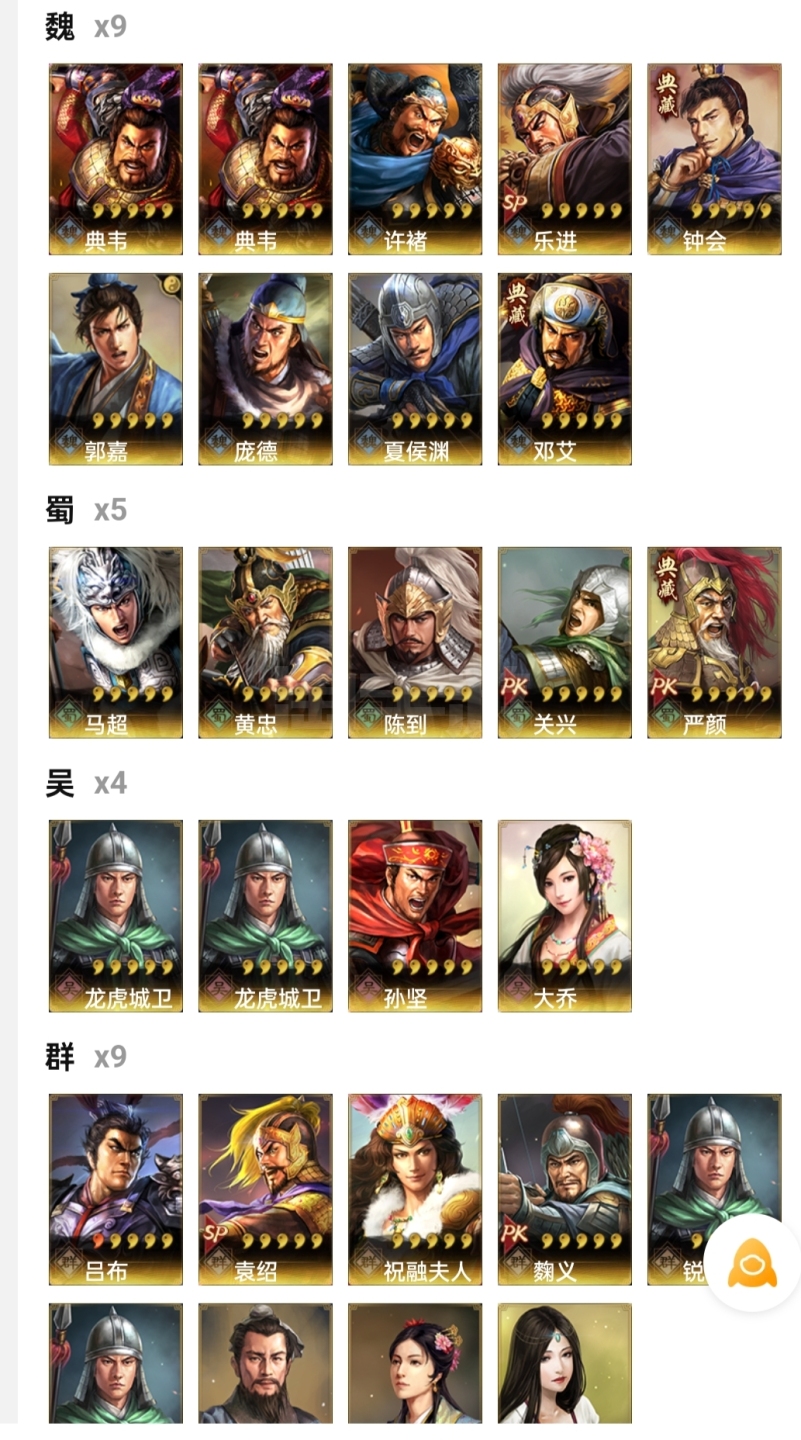The height and width of the screenshot is (1440, 801).
Task: Tap the SP 袁绍 card
Action: [x=265, y=1189]
